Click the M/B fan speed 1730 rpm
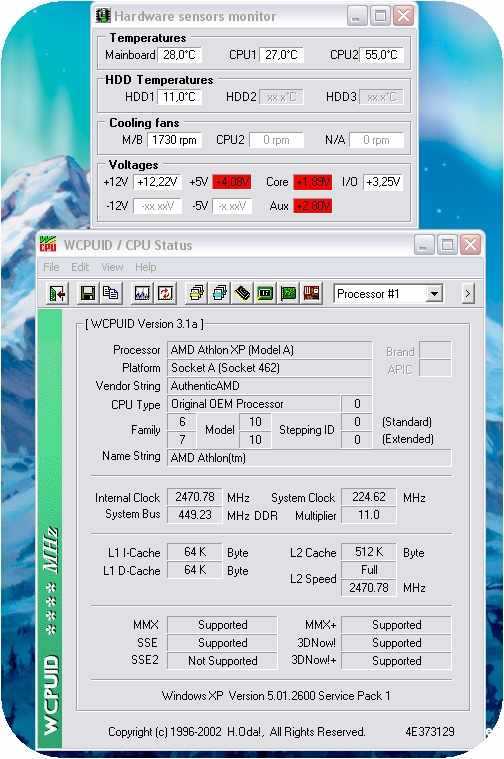Viewport: 504px width, 759px height. pos(174,140)
